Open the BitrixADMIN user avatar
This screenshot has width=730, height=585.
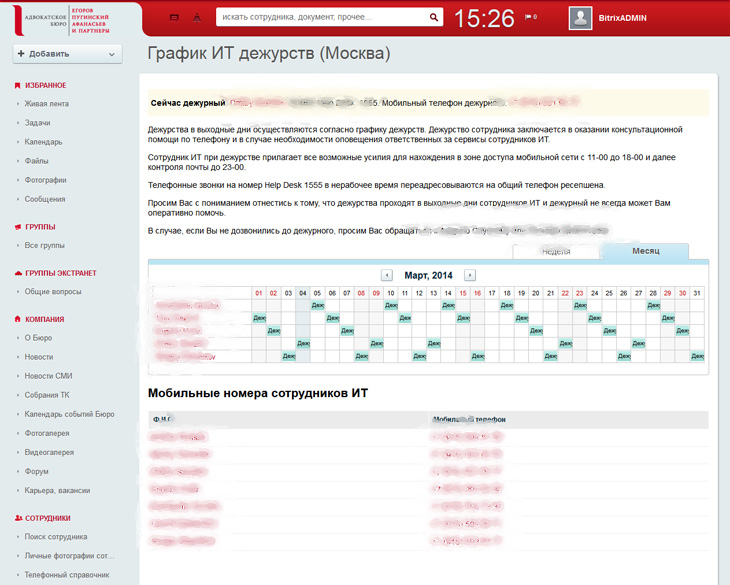click(580, 18)
